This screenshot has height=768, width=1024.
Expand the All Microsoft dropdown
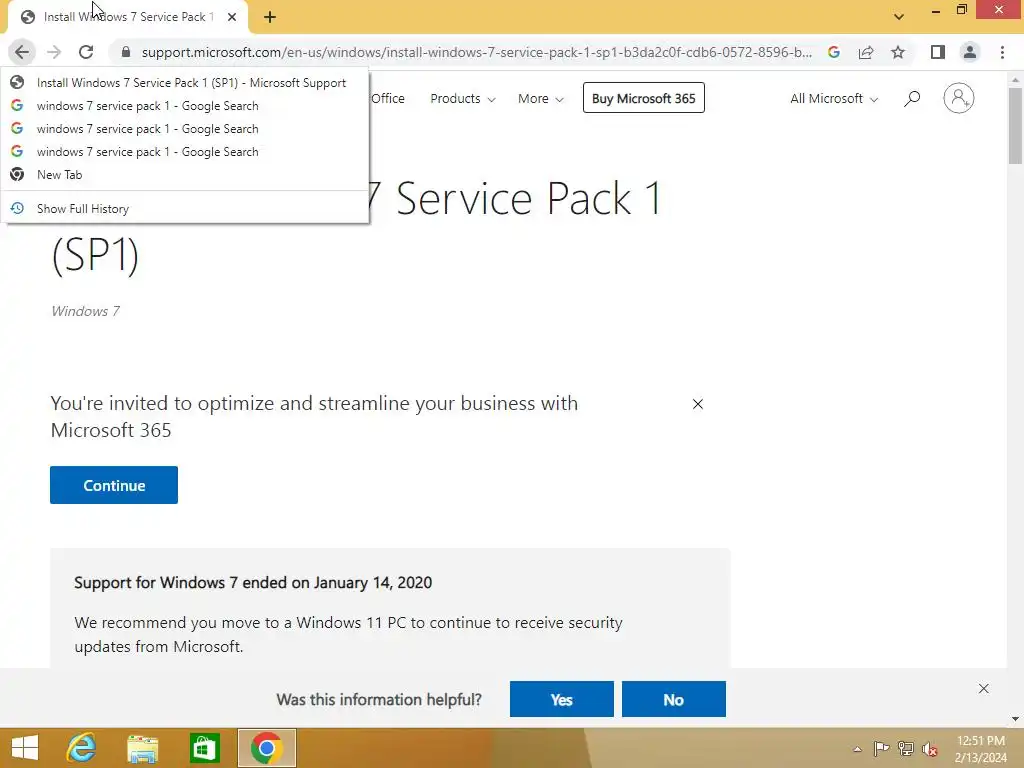coord(834,99)
